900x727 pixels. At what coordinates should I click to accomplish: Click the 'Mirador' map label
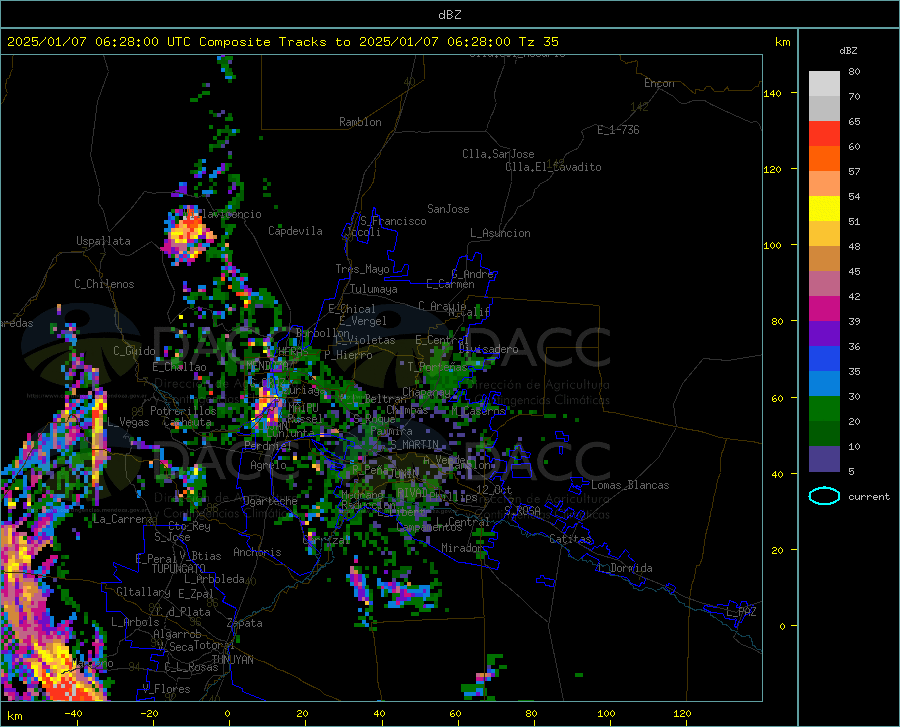(462, 548)
